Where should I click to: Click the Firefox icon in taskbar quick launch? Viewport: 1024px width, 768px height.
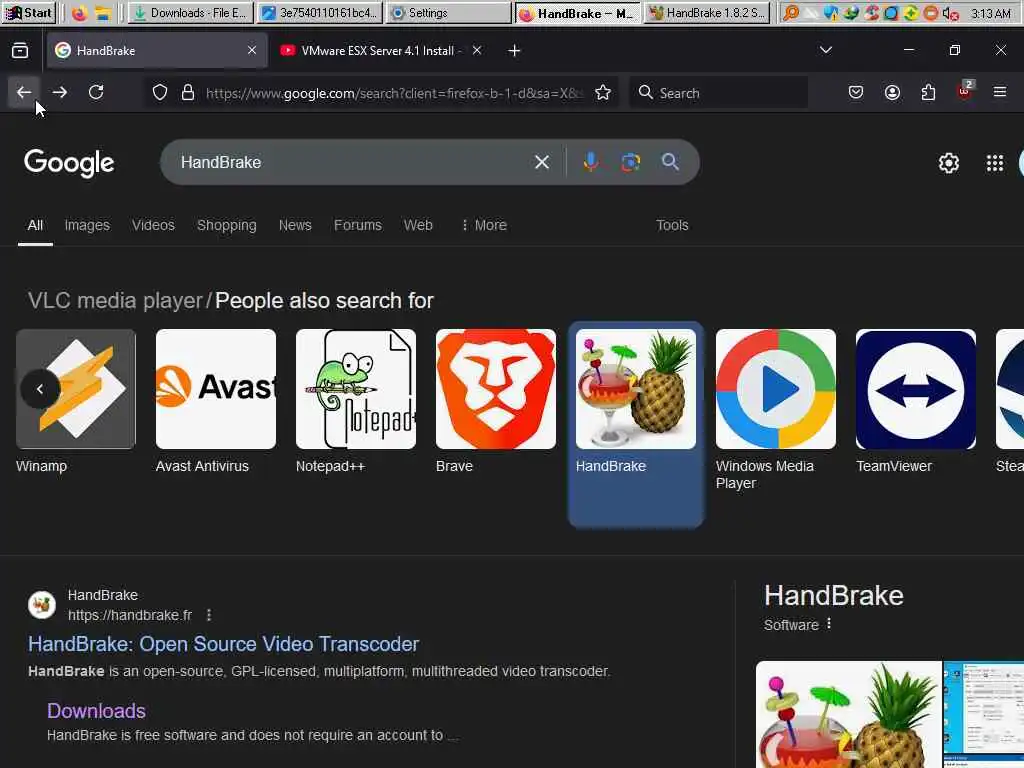click(x=79, y=13)
